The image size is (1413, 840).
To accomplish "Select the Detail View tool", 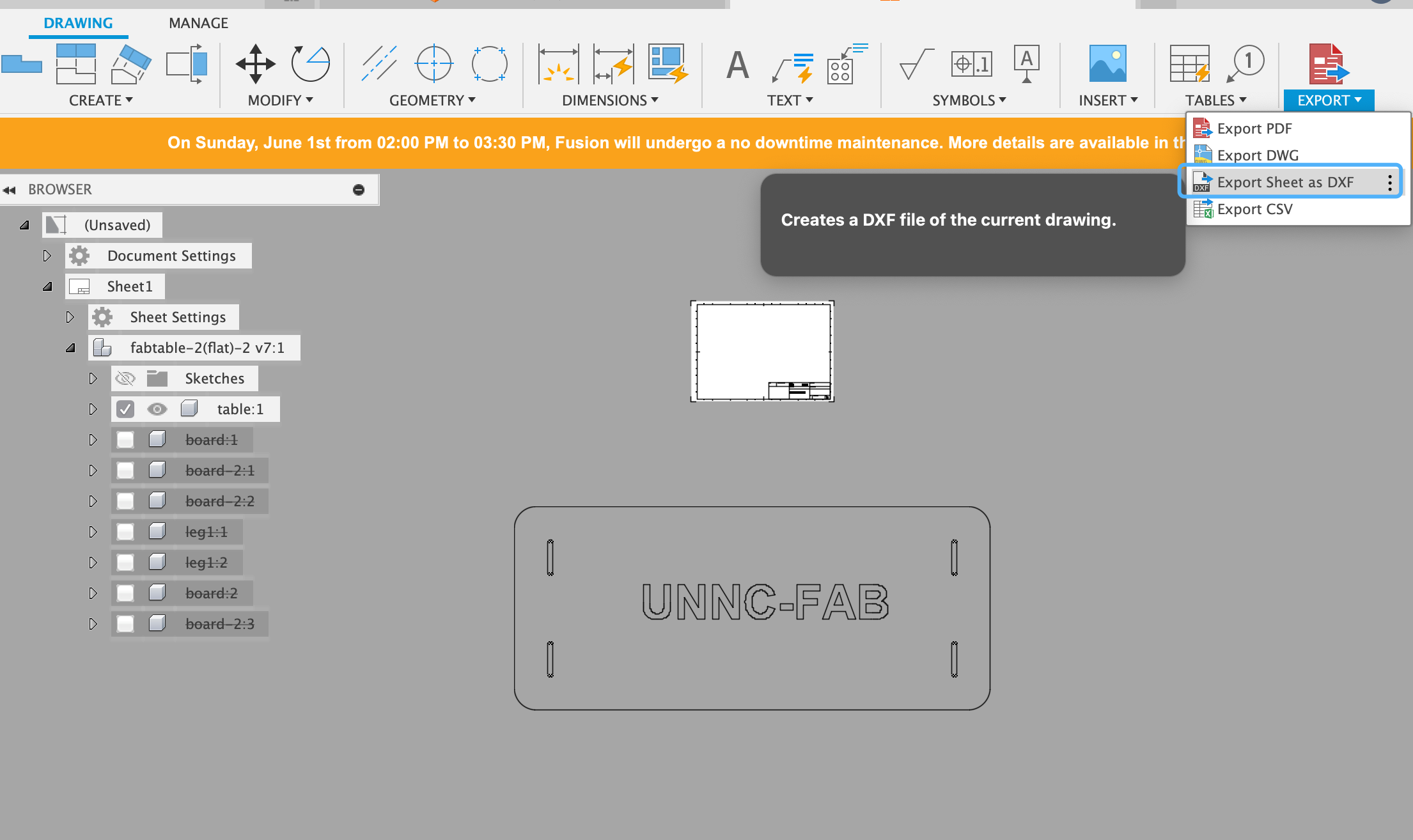I will [187, 63].
